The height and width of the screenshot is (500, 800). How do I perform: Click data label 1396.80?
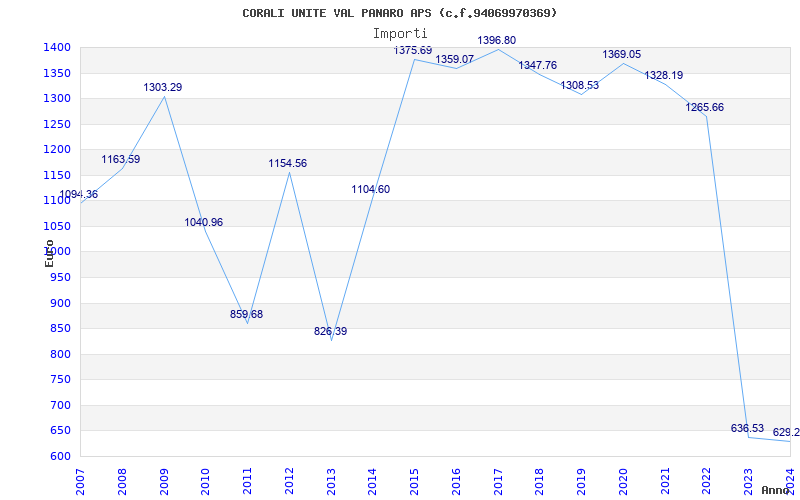click(496, 40)
